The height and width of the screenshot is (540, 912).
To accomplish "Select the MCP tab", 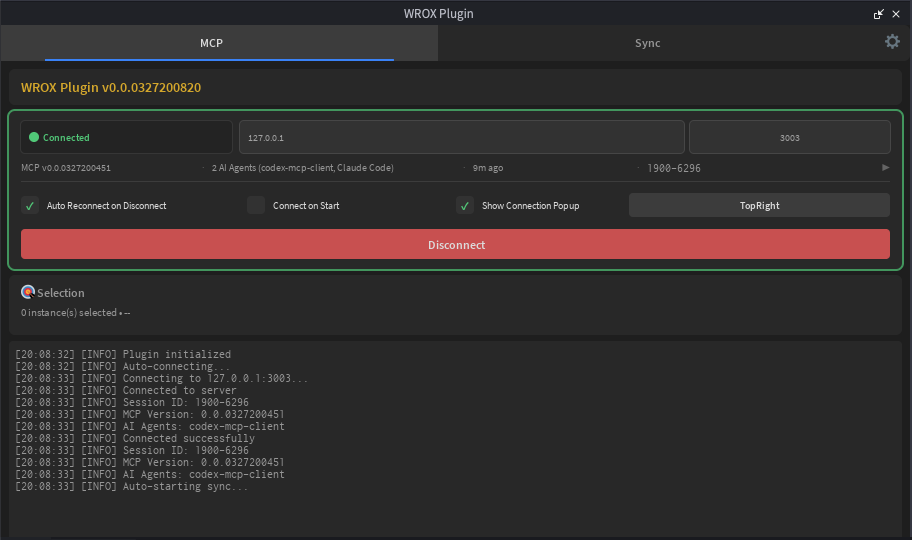I will (211, 43).
